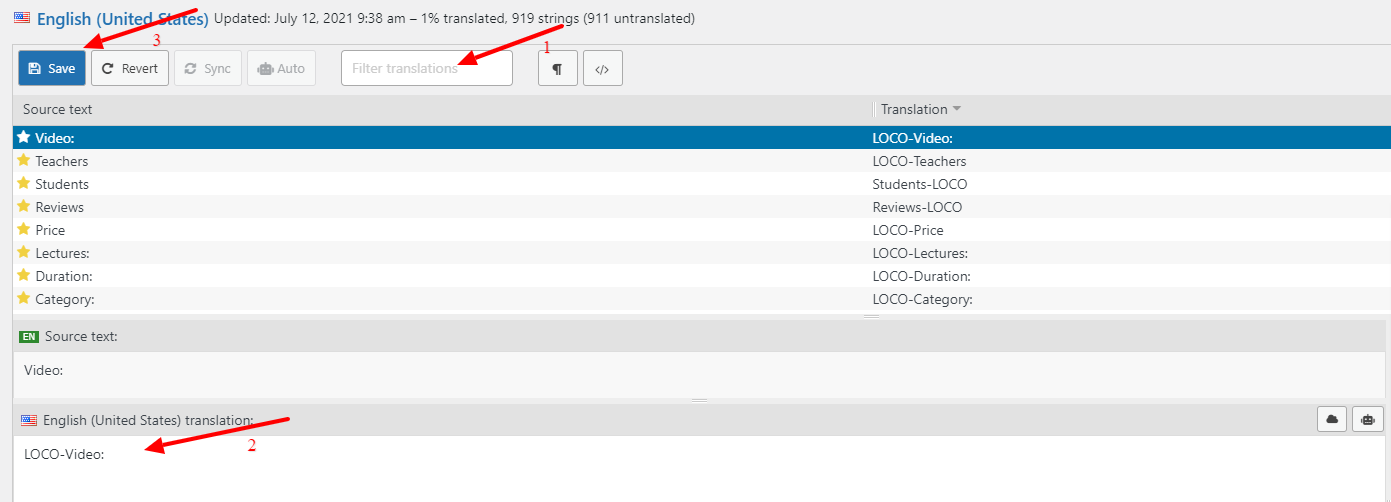Click star icon beside Category: string
1391x502 pixels.
[24, 299]
